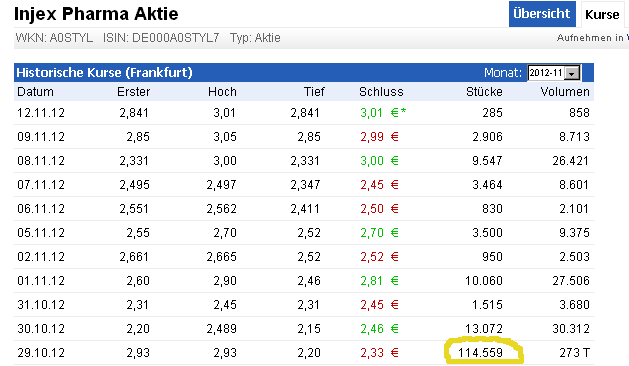Click the Stücke column header
The image size is (629, 366).
484,92
